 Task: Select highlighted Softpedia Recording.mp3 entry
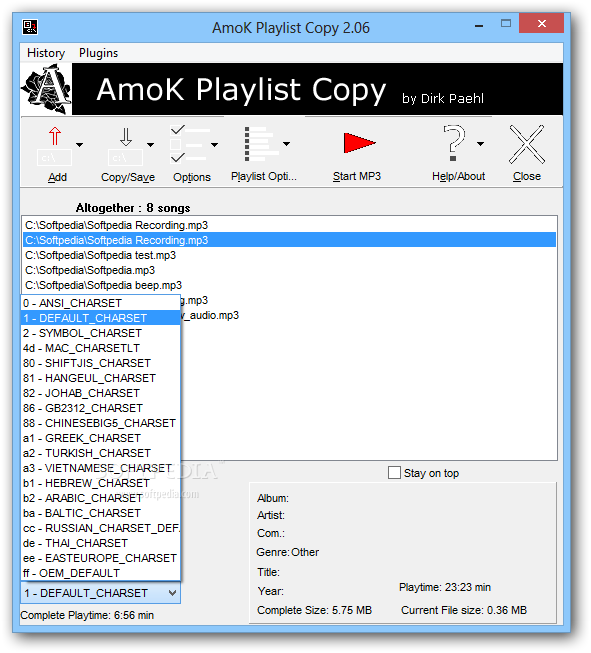(x=289, y=240)
